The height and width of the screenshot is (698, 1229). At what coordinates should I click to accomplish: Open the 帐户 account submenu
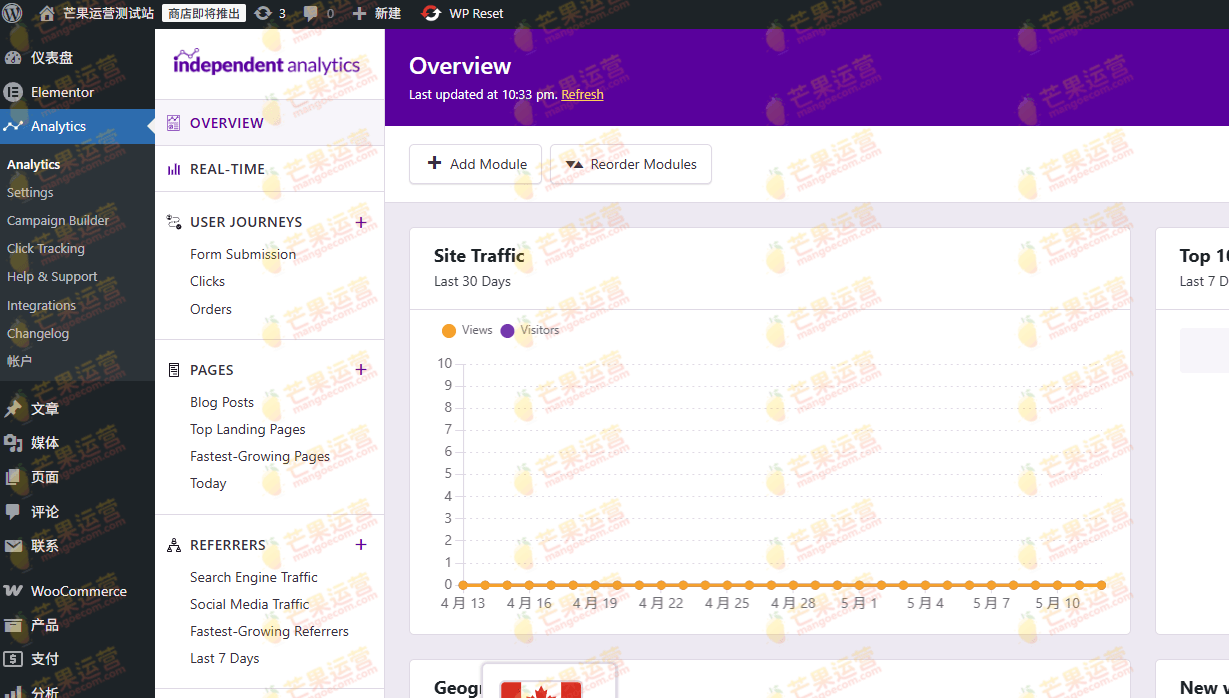[x=19, y=361]
